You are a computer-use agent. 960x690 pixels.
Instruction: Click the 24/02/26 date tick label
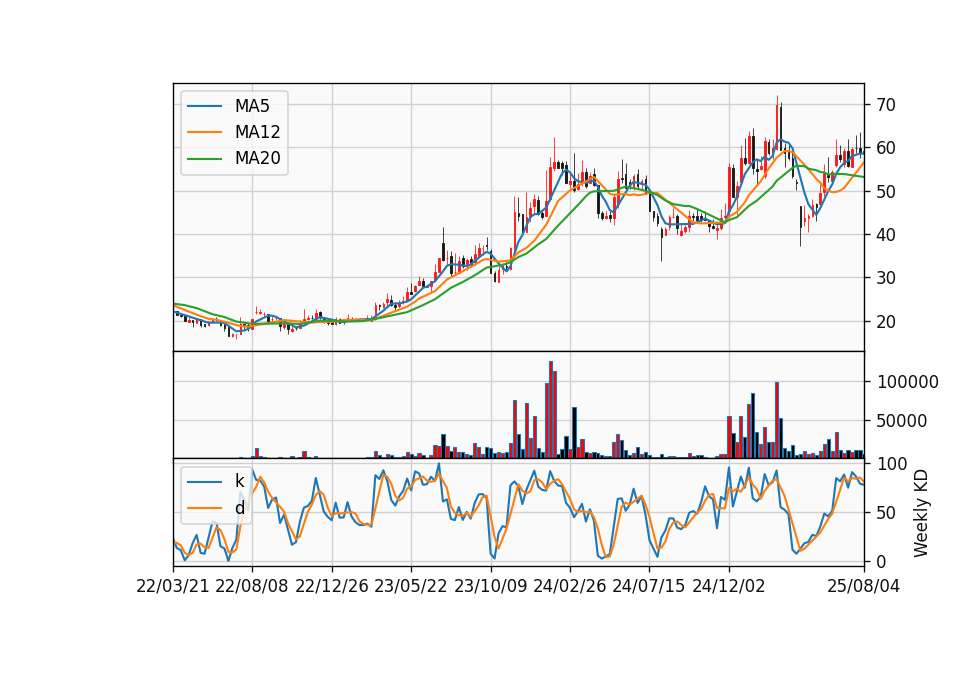coord(569,586)
